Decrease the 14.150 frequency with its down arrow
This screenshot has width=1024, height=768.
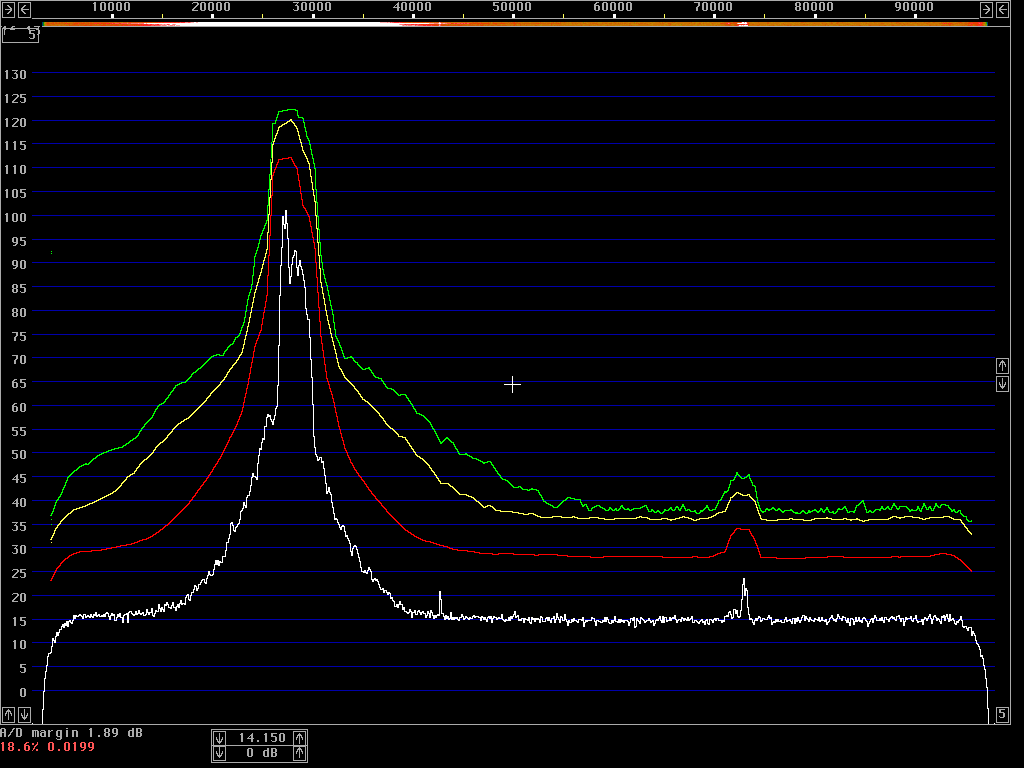219,738
